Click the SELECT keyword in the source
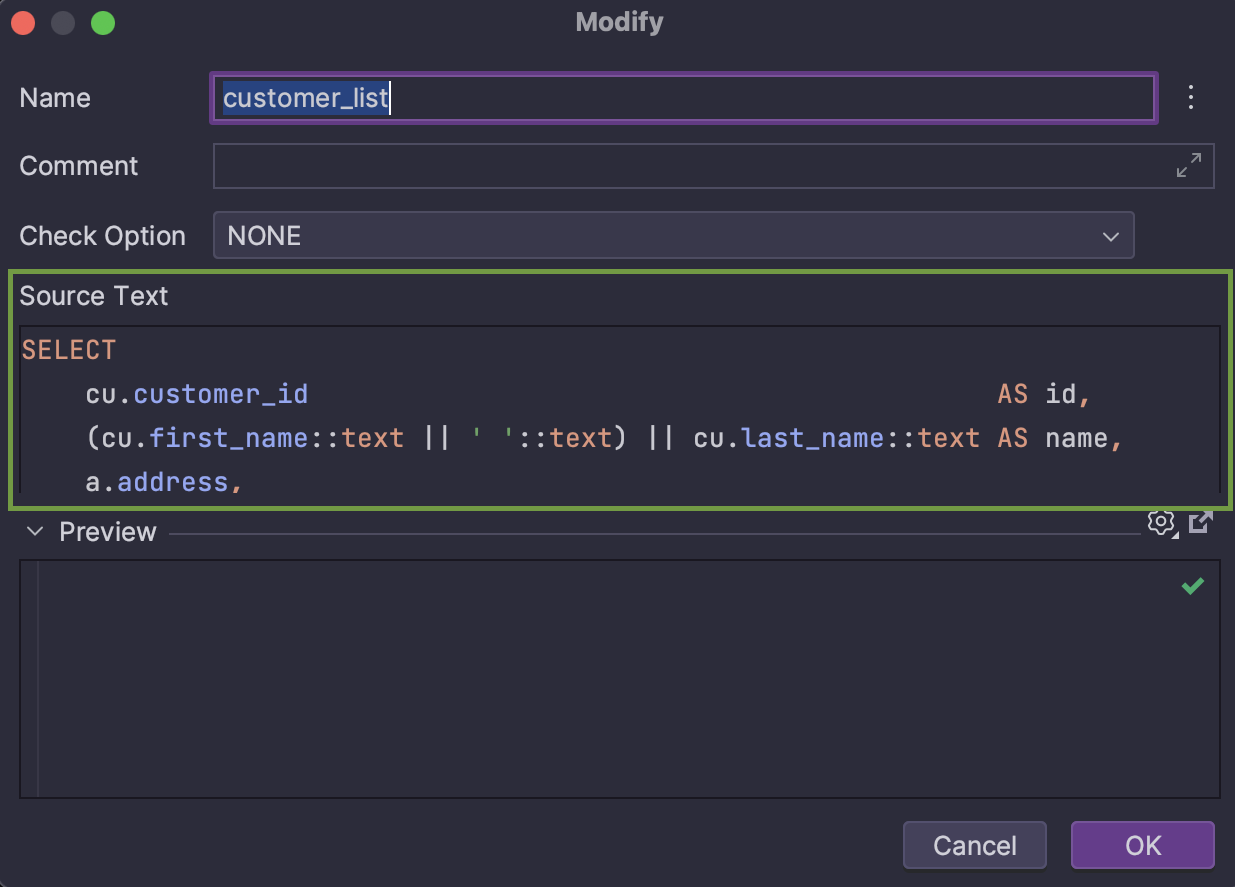The image size is (1235, 887). tap(68, 349)
